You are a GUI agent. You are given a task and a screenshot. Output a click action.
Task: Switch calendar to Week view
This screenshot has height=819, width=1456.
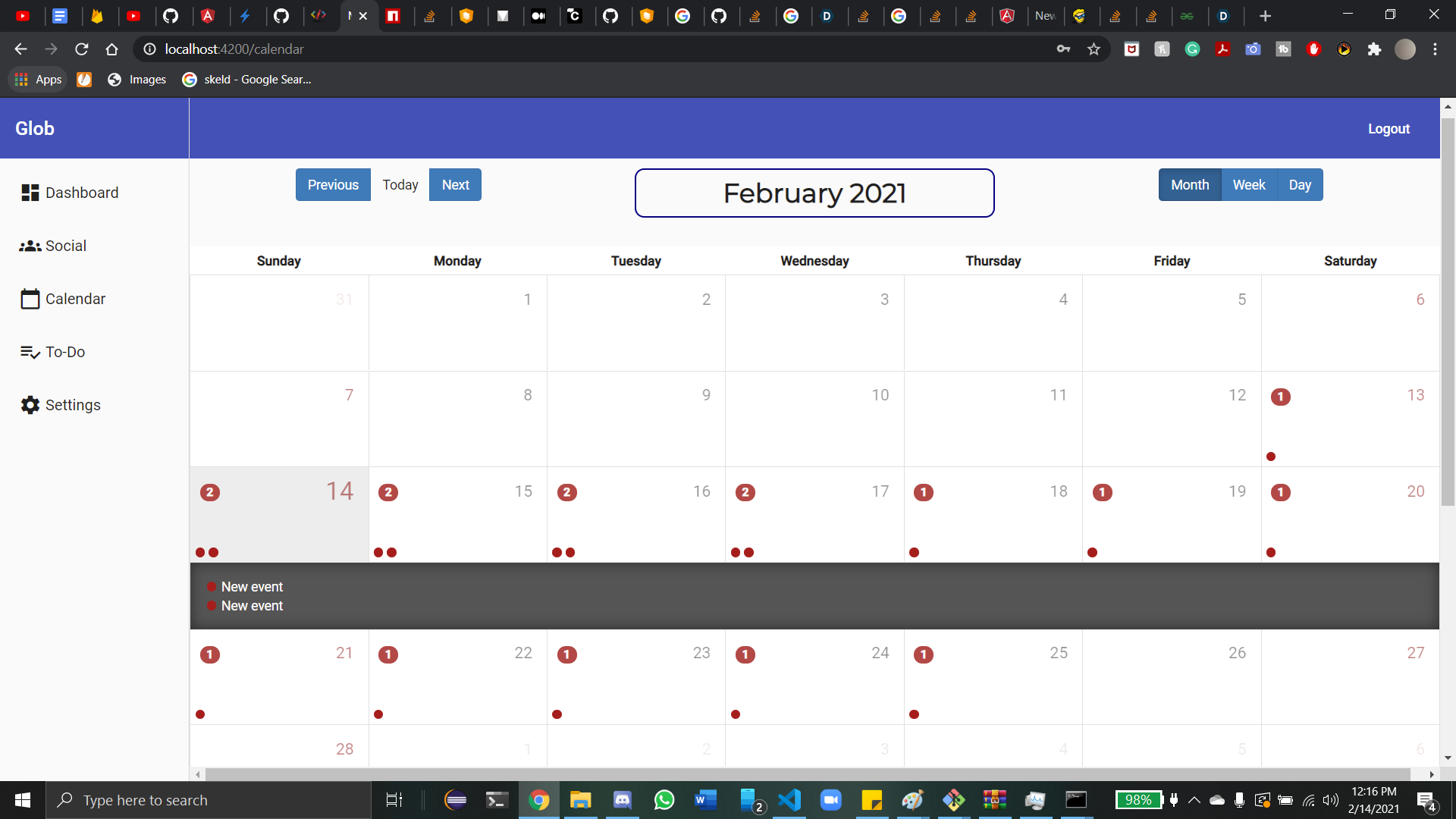[1248, 185]
